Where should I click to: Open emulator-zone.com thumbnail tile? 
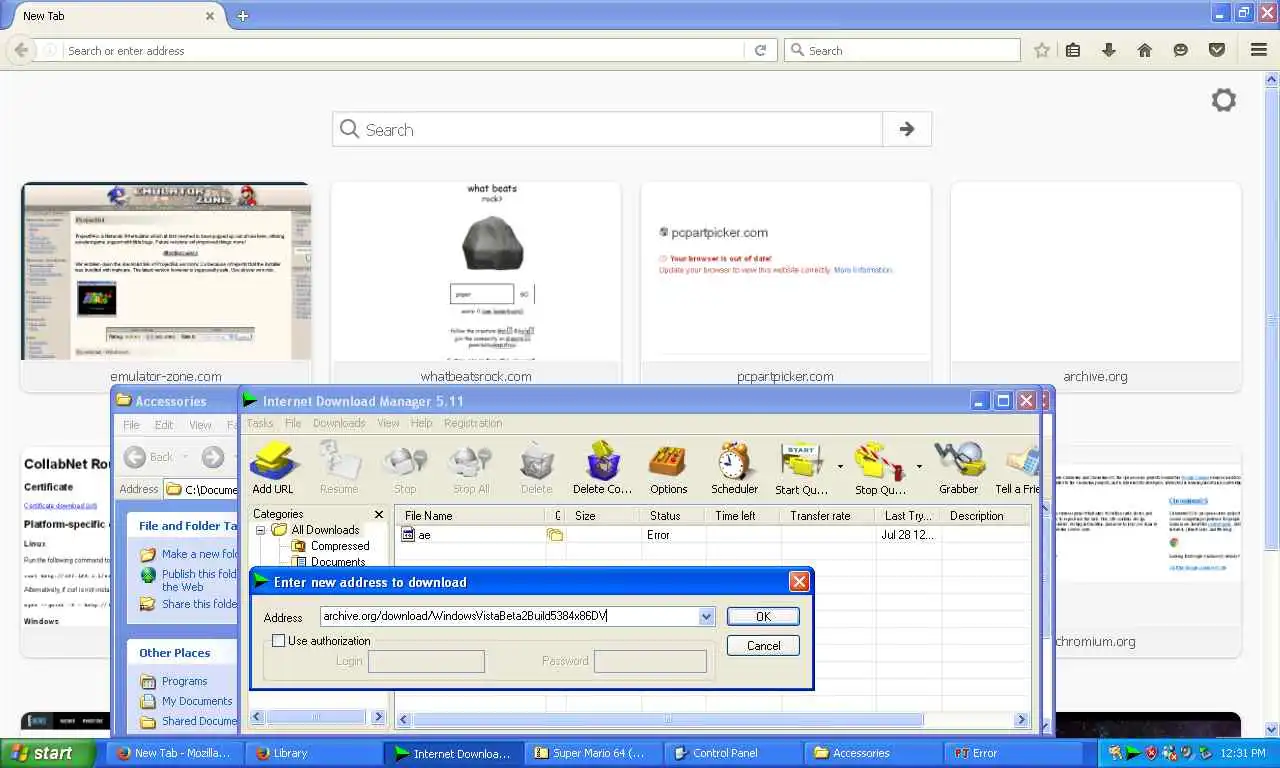point(166,286)
